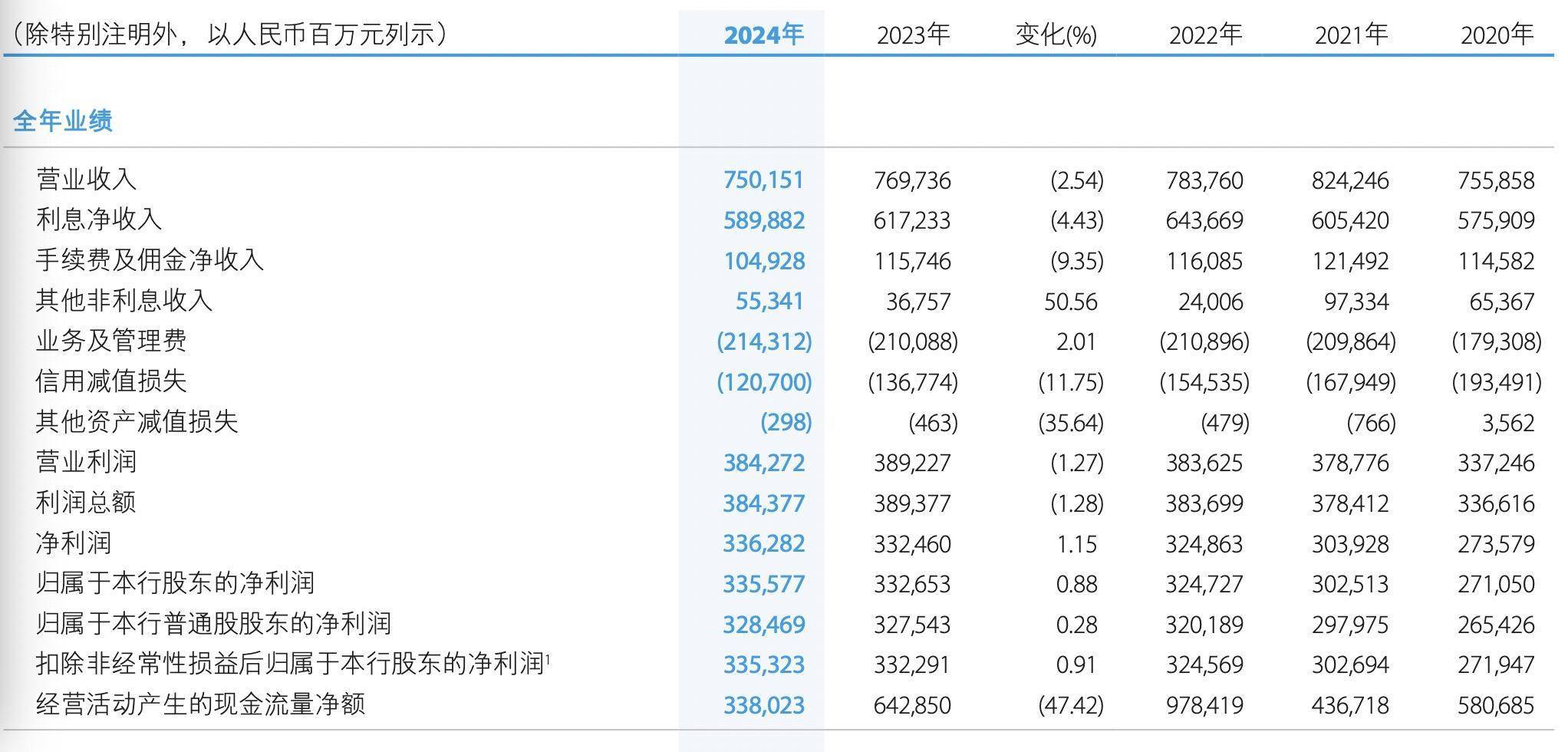Click the 2022 cash flow value 978,419
1568x752 pixels.
point(1204,704)
